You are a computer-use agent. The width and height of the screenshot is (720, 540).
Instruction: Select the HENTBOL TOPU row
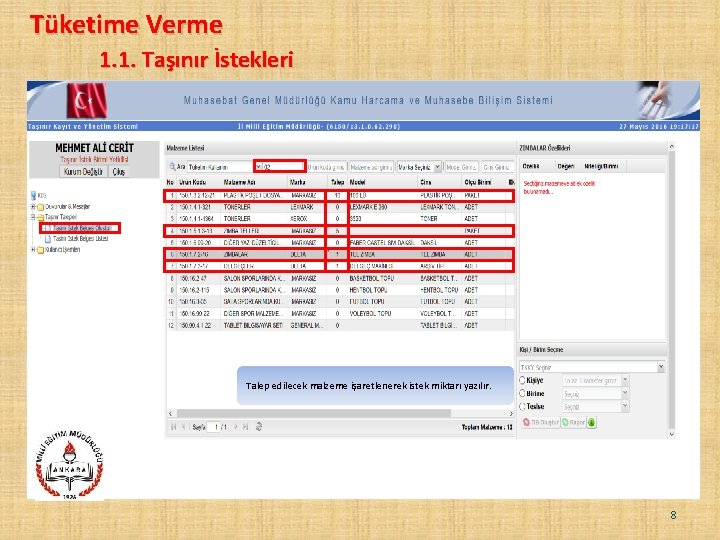point(339,290)
